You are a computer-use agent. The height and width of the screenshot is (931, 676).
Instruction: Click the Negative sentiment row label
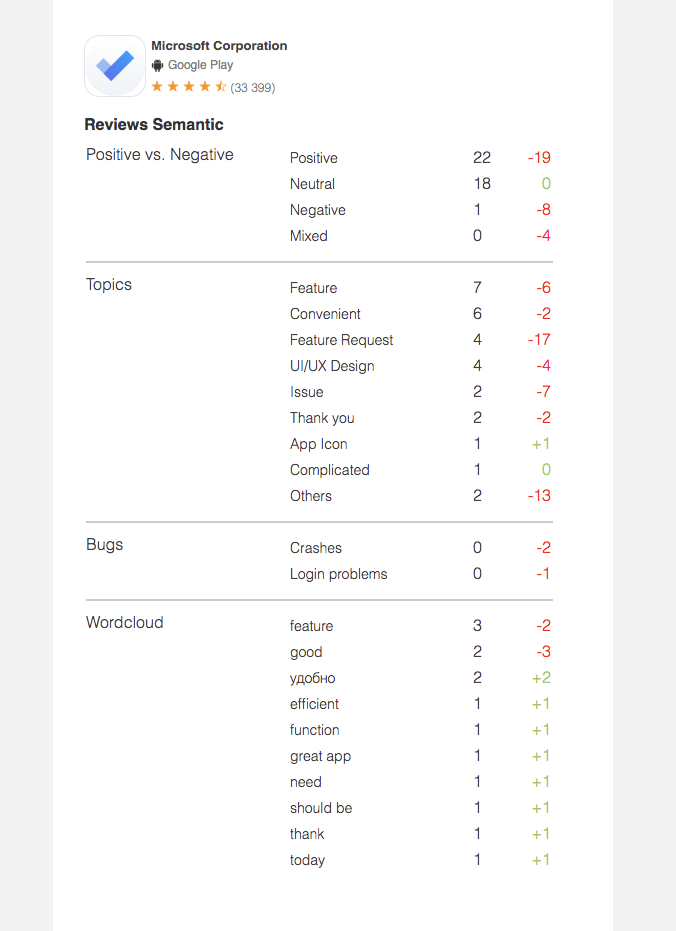pyautogui.click(x=317, y=210)
